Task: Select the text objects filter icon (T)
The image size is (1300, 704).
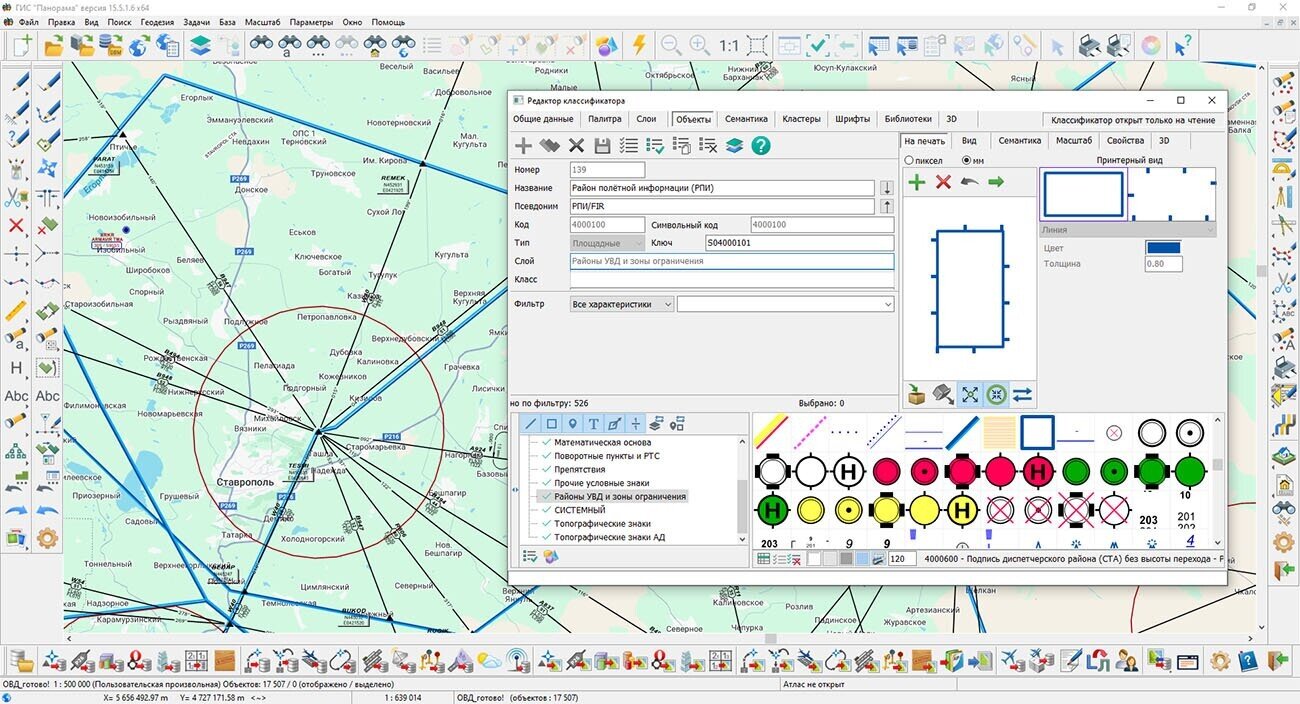Action: coord(593,424)
